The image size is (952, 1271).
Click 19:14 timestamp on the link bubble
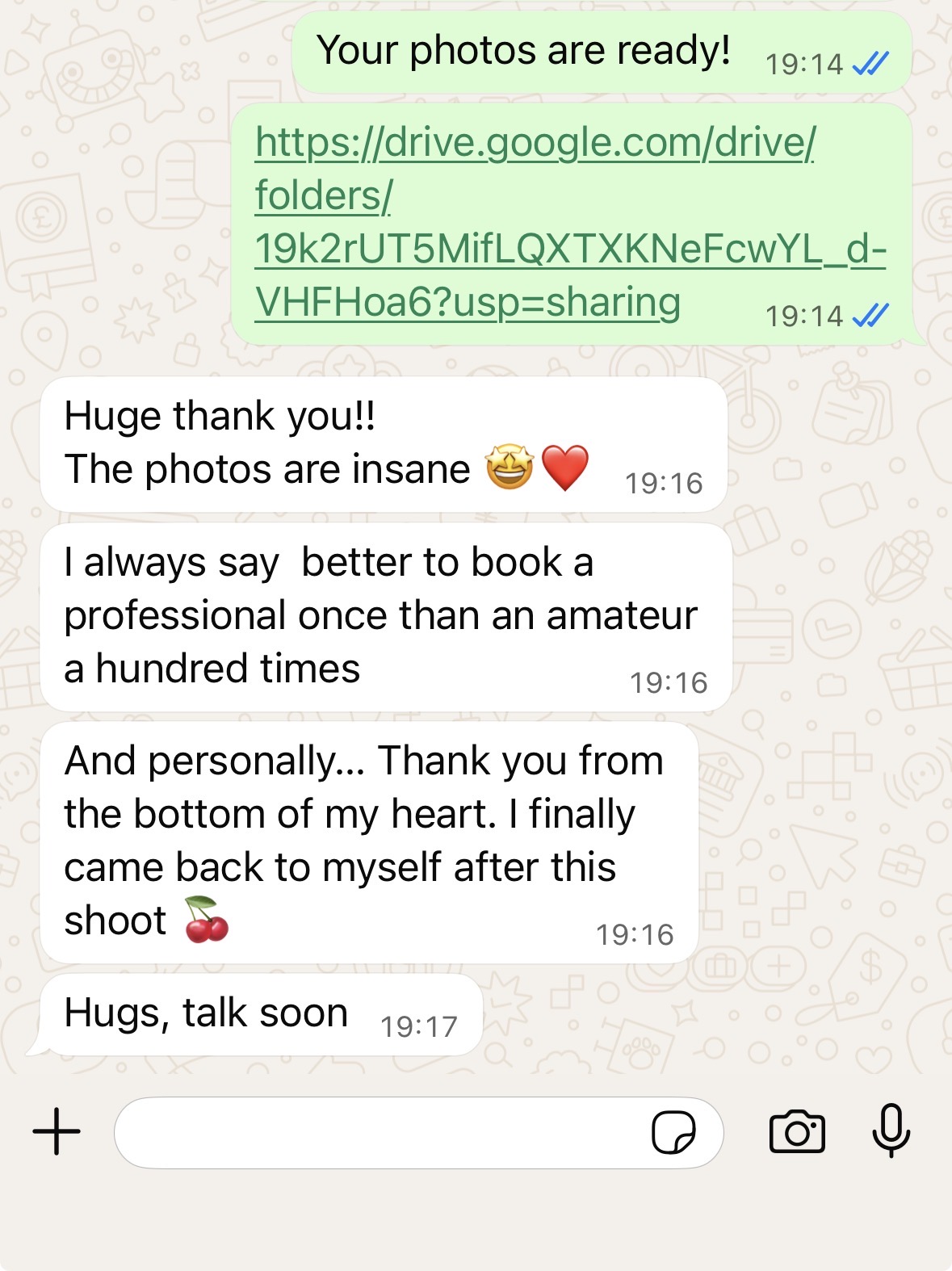point(804,316)
